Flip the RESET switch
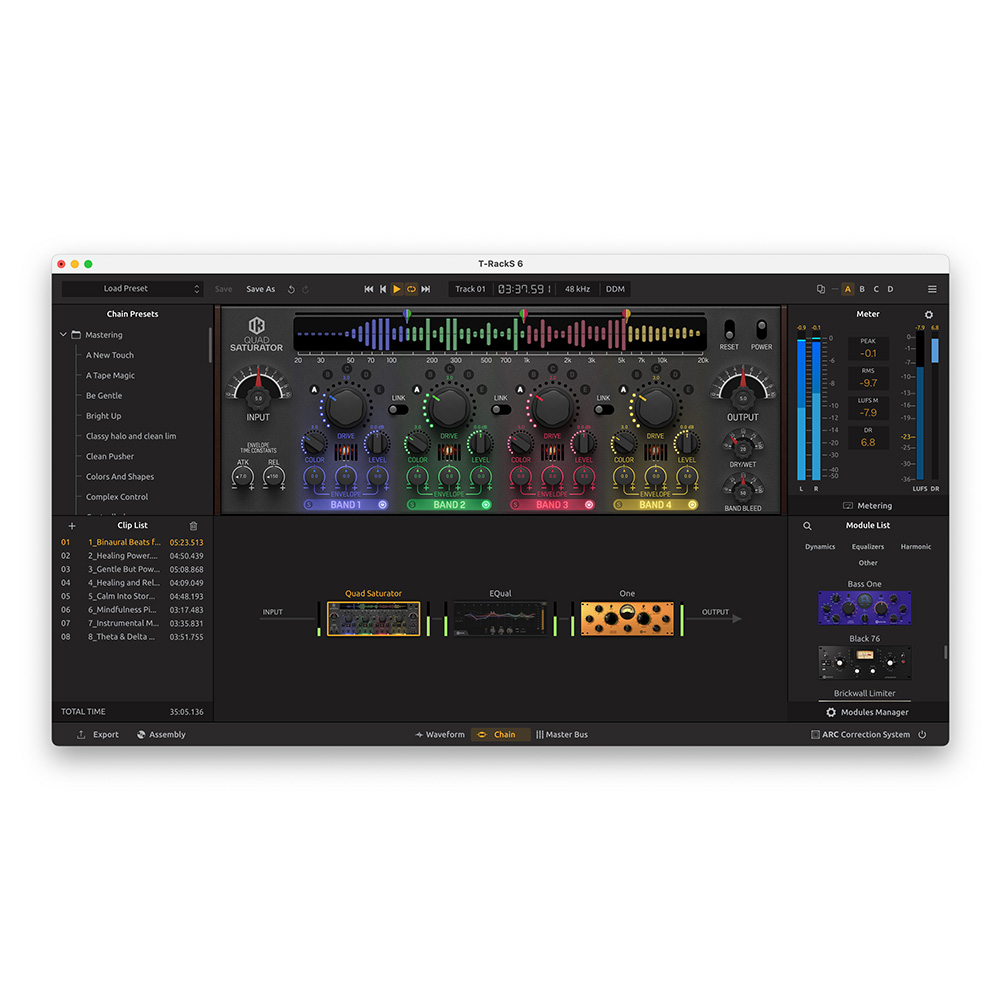 pos(729,330)
